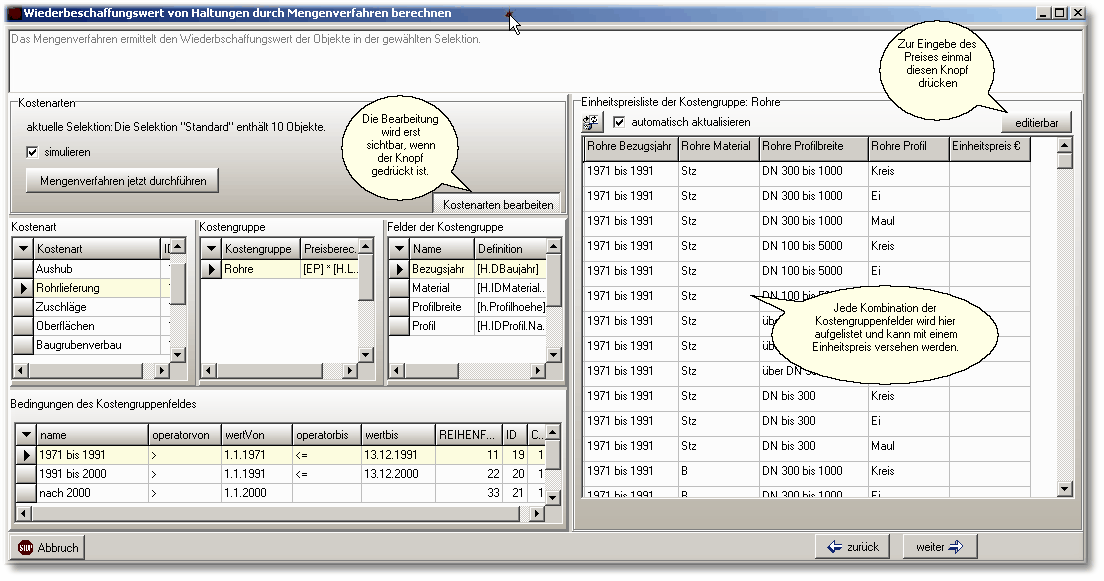
Task: Sort by Rohre Material column header
Action: pyautogui.click(x=716, y=147)
